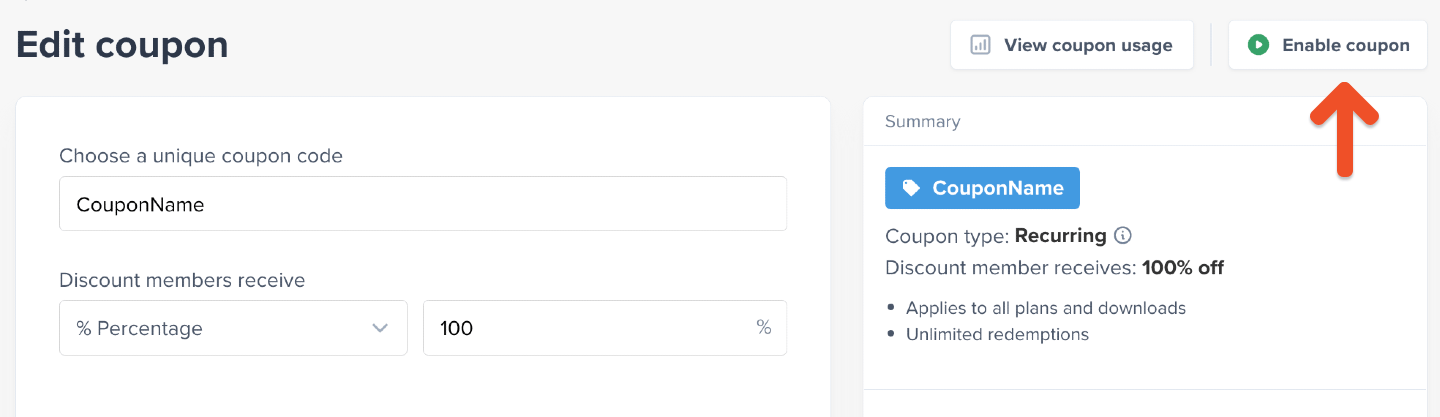This screenshot has height=417, width=1440.
Task: Open the info icon next to Recurring
Action: click(1123, 236)
